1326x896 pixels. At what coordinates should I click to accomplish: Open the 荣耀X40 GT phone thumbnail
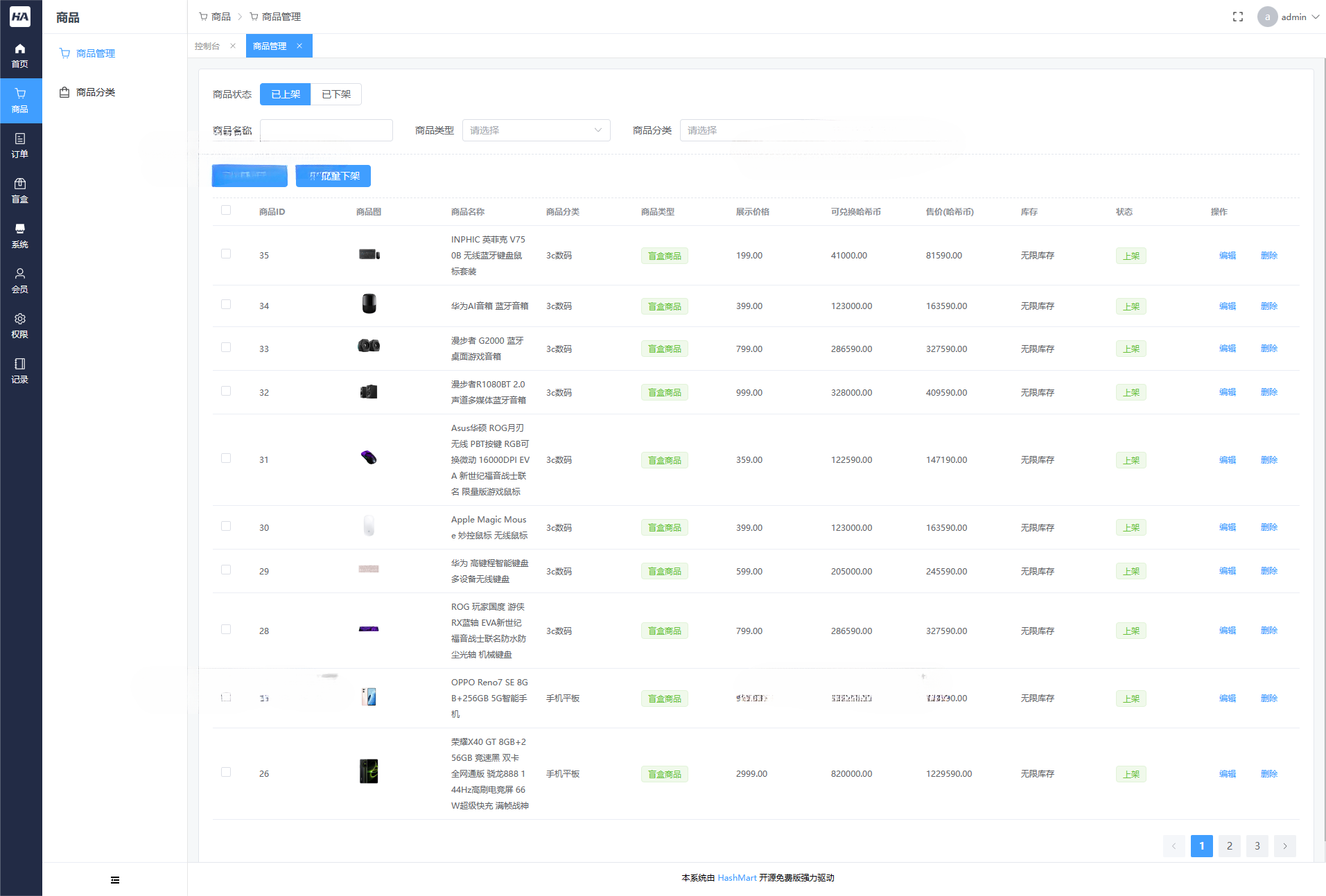(x=369, y=771)
